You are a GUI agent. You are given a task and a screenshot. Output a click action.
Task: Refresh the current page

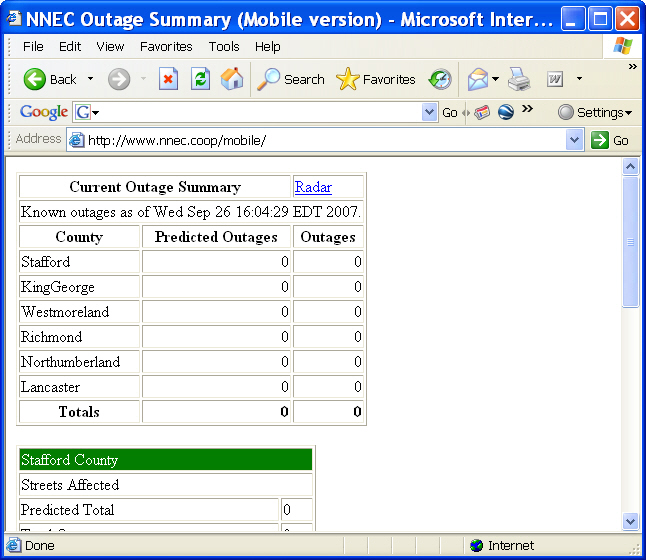coord(201,79)
